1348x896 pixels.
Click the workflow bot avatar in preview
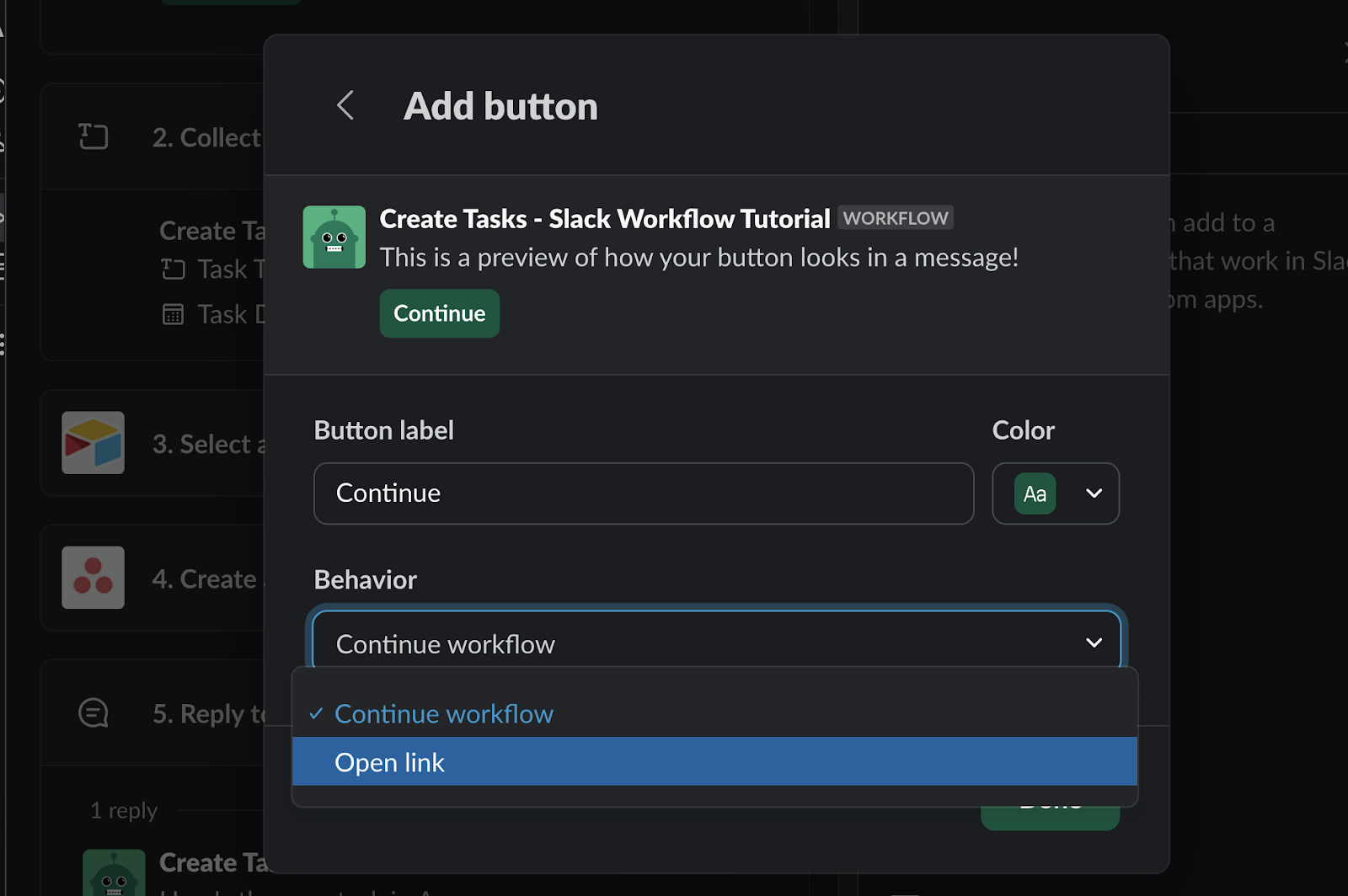(334, 237)
